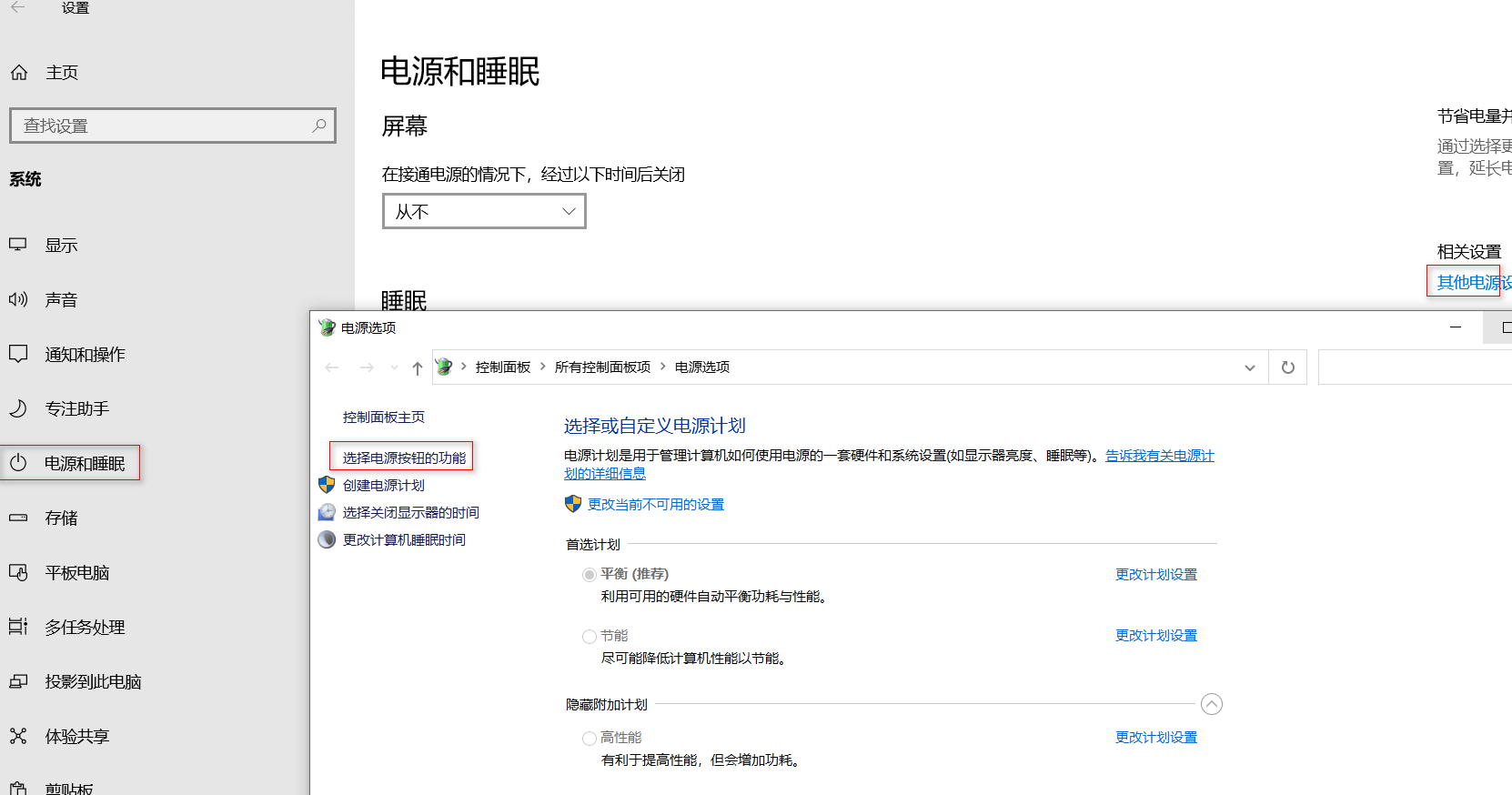
Task: Go back in the Power Options window
Action: (x=332, y=367)
